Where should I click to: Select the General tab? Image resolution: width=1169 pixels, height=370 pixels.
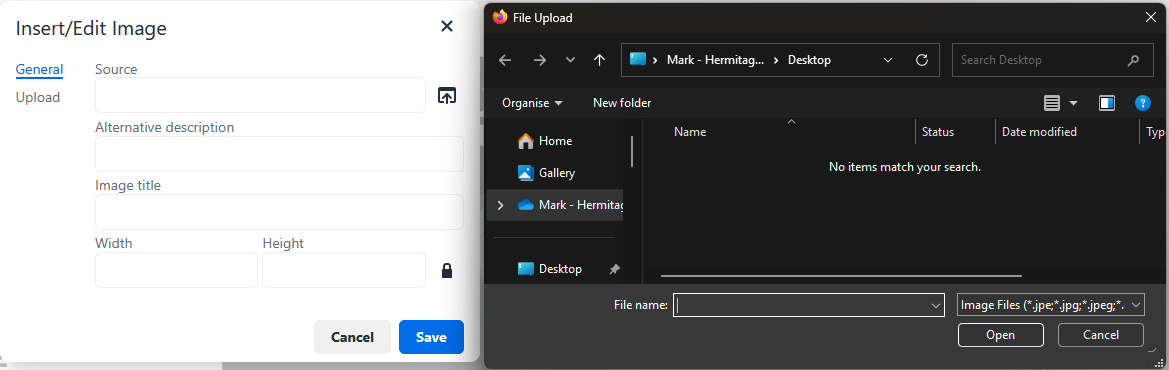point(40,69)
